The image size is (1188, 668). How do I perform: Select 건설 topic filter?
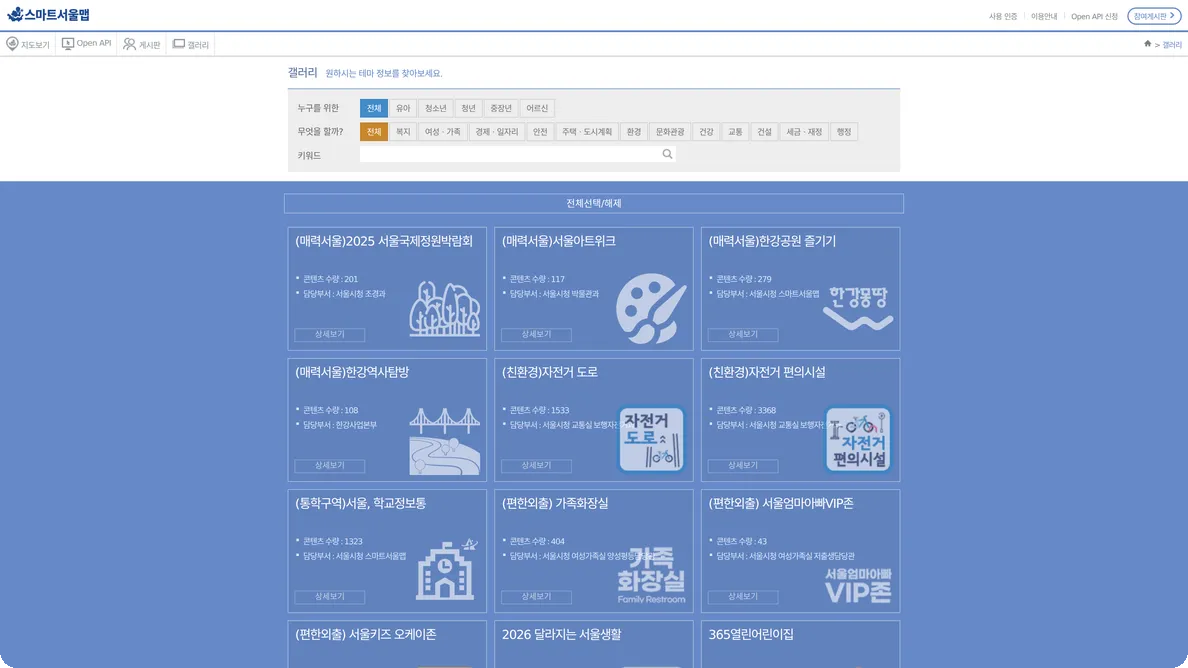(764, 132)
